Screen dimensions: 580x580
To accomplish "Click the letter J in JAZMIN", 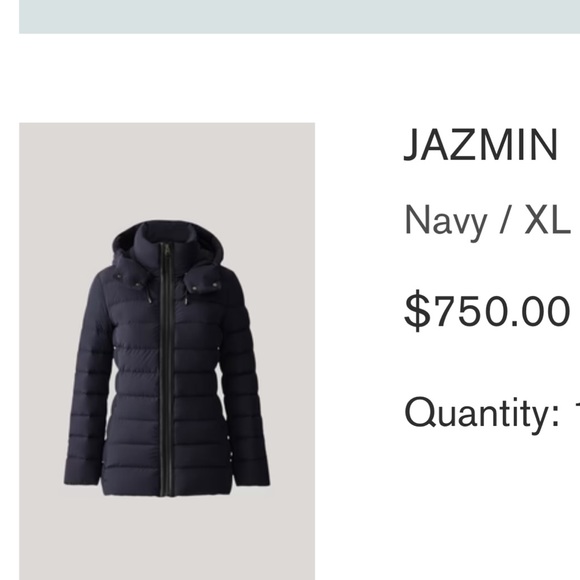I will coord(413,145).
